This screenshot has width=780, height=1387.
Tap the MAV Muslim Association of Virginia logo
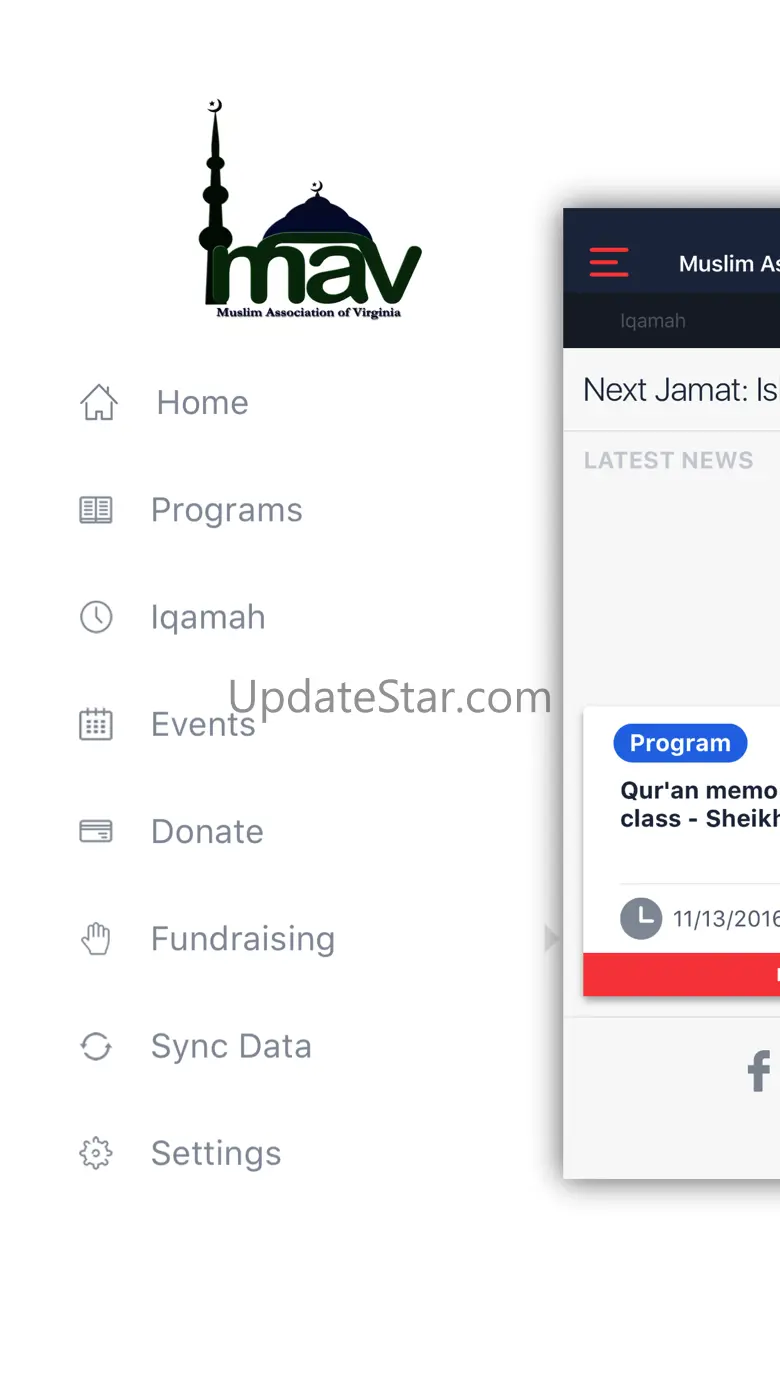[310, 210]
